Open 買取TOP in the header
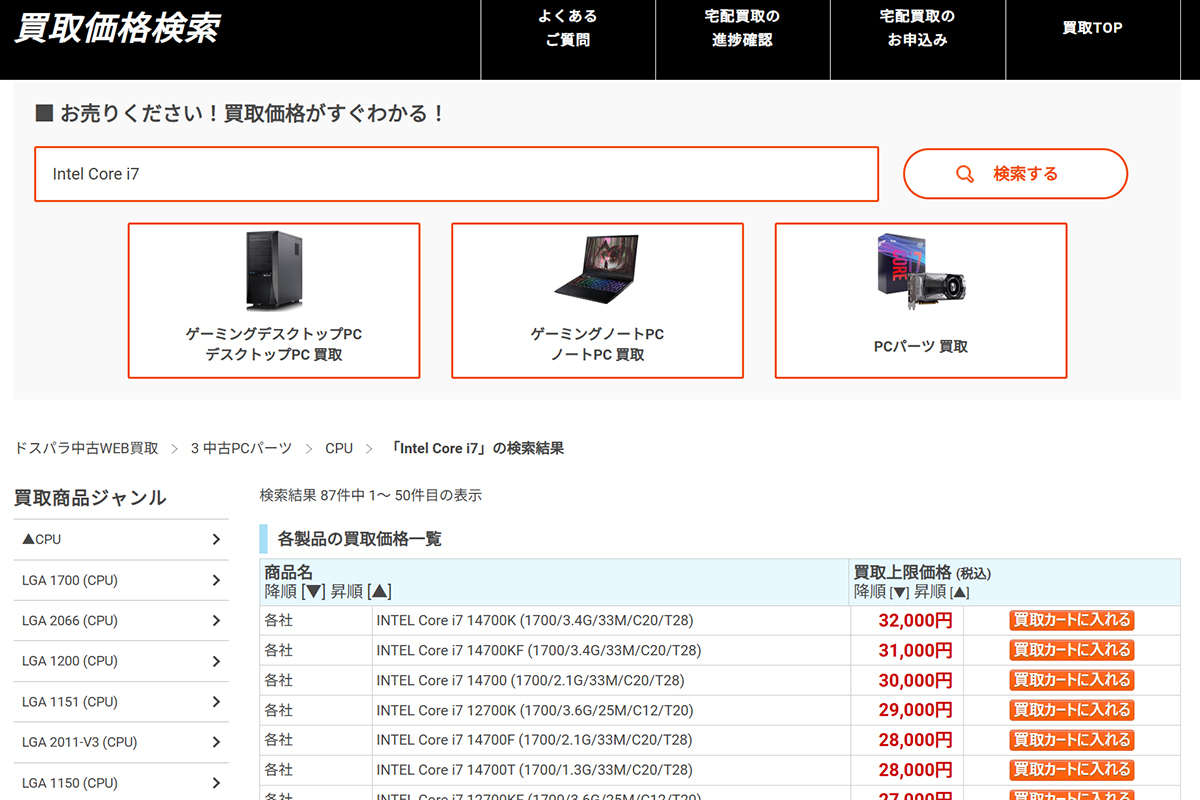The image size is (1200, 800). pyautogui.click(x=1092, y=28)
